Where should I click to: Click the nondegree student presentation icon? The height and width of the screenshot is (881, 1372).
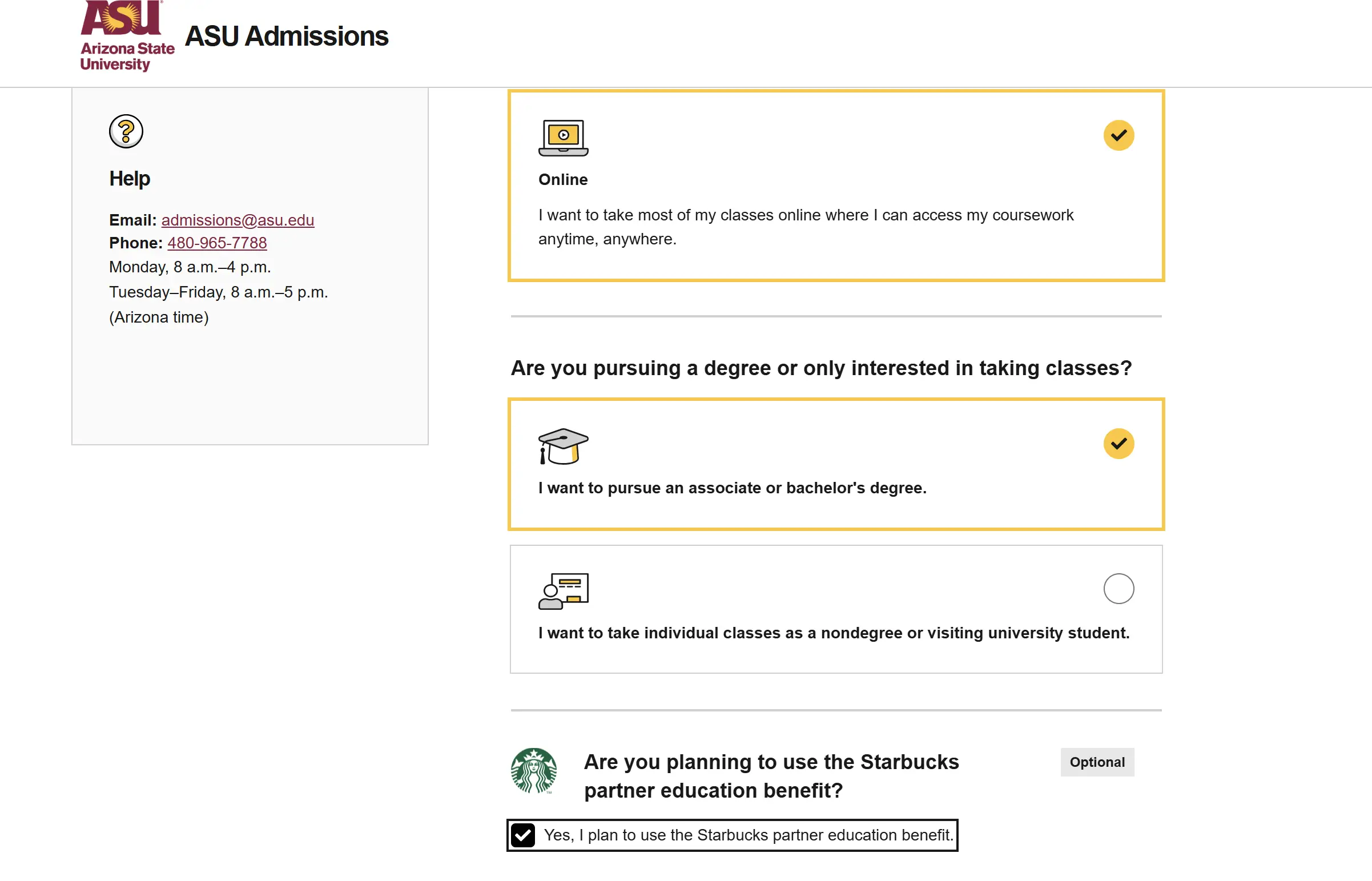point(564,591)
